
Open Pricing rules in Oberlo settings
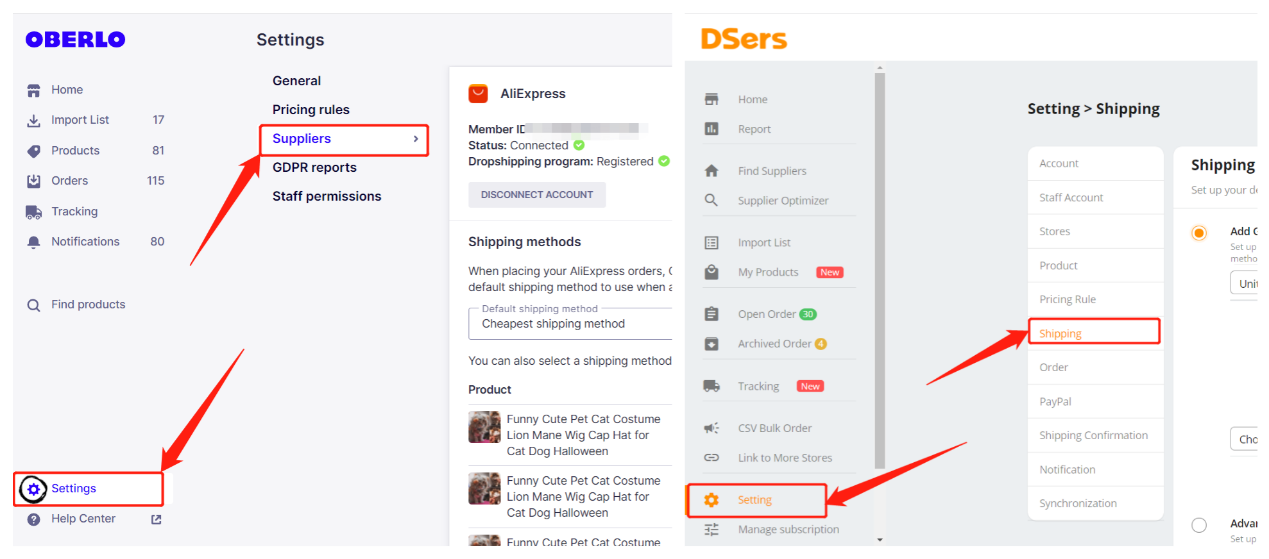(x=311, y=110)
